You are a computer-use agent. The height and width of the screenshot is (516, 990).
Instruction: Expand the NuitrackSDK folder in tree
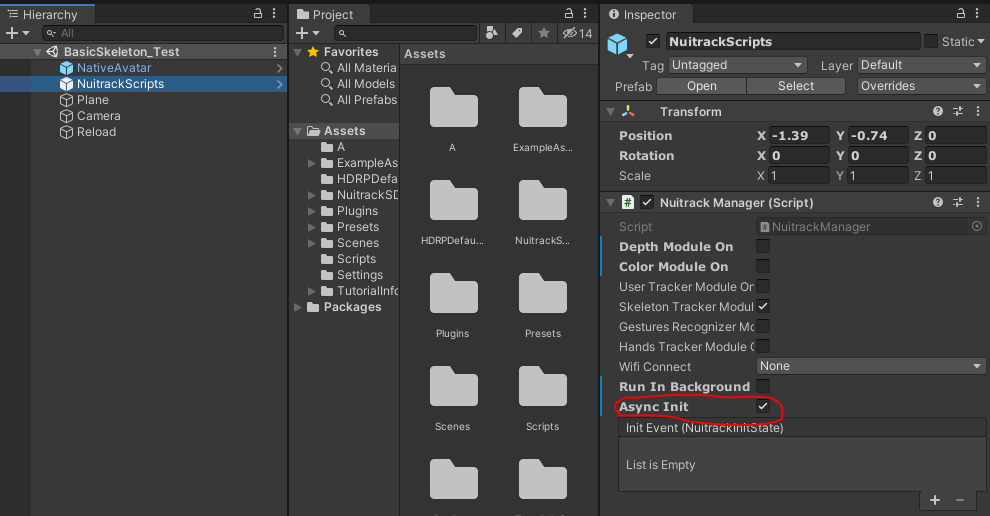(x=311, y=195)
